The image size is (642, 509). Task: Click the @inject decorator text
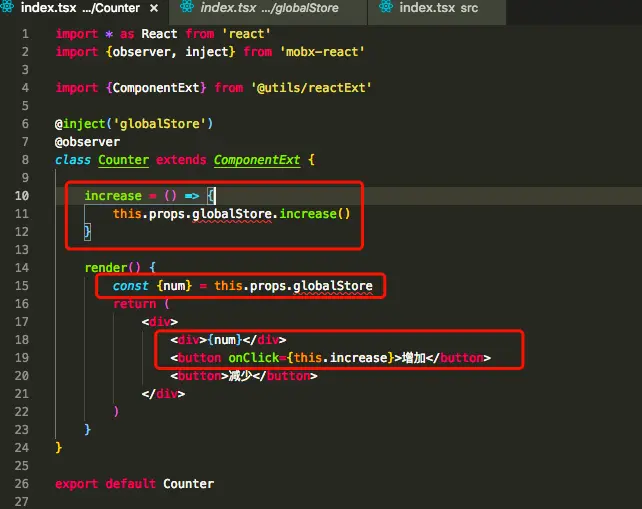tap(80, 124)
